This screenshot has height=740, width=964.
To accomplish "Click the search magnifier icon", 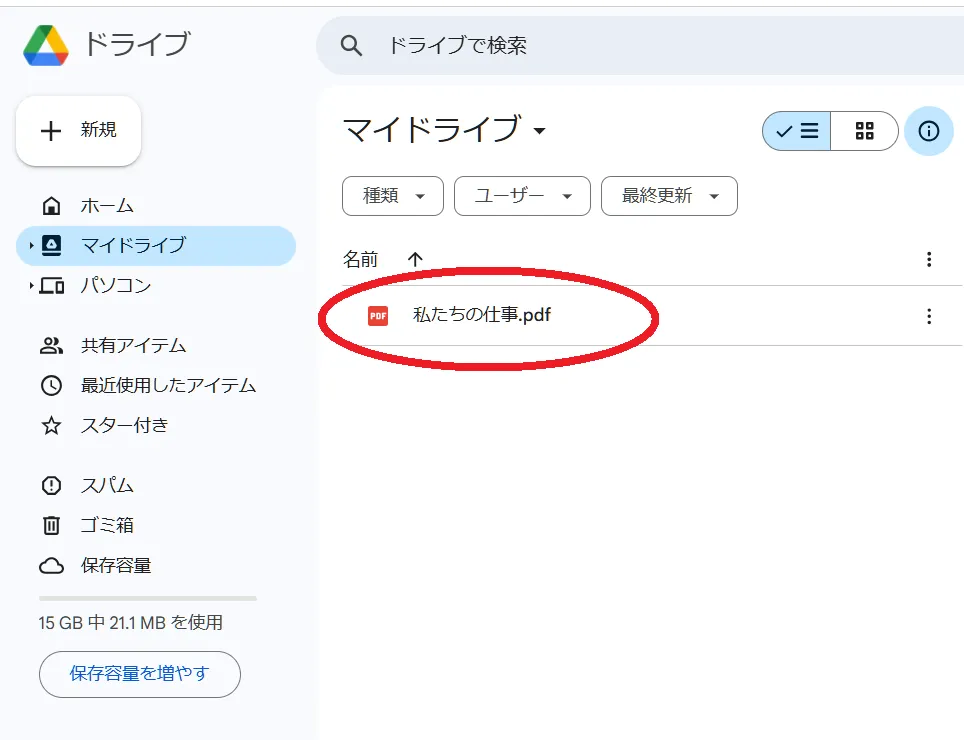I will (350, 45).
